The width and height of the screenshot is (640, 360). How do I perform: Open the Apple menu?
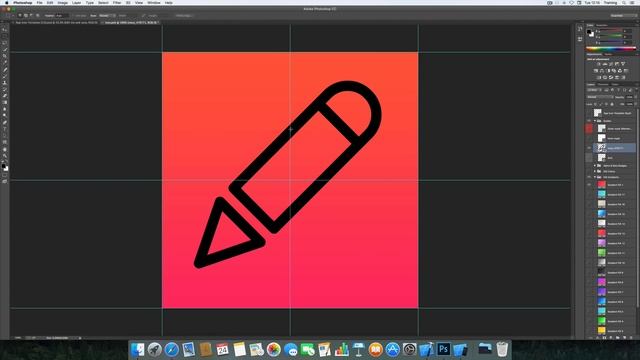click(x=6, y=2)
